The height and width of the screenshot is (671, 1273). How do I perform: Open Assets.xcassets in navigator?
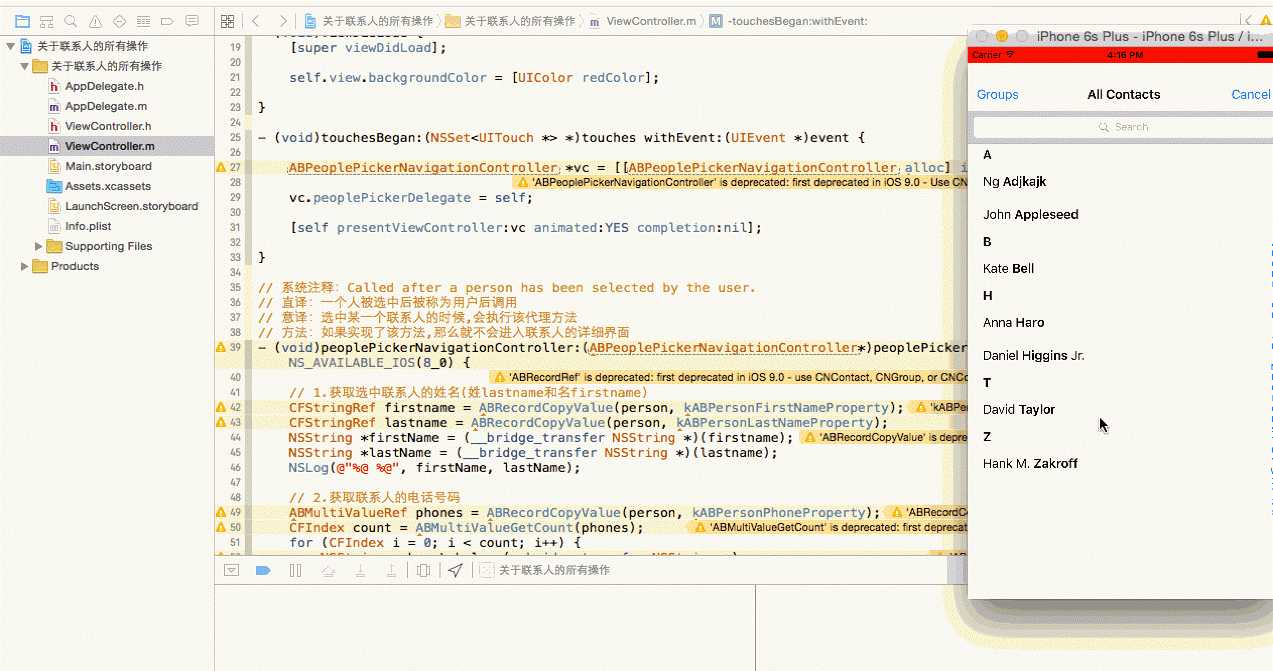(x=108, y=186)
